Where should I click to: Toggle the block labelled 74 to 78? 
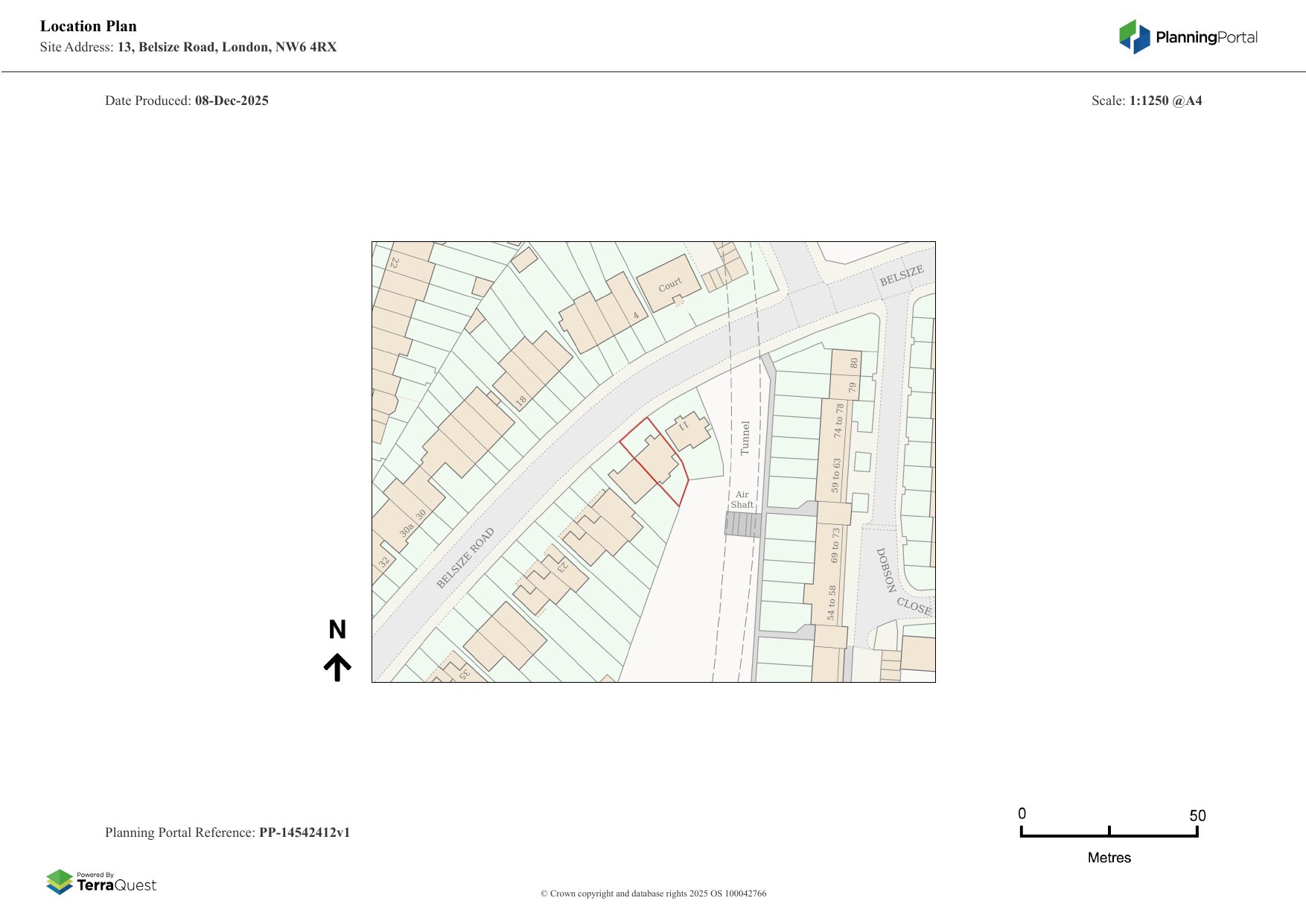pos(837,421)
